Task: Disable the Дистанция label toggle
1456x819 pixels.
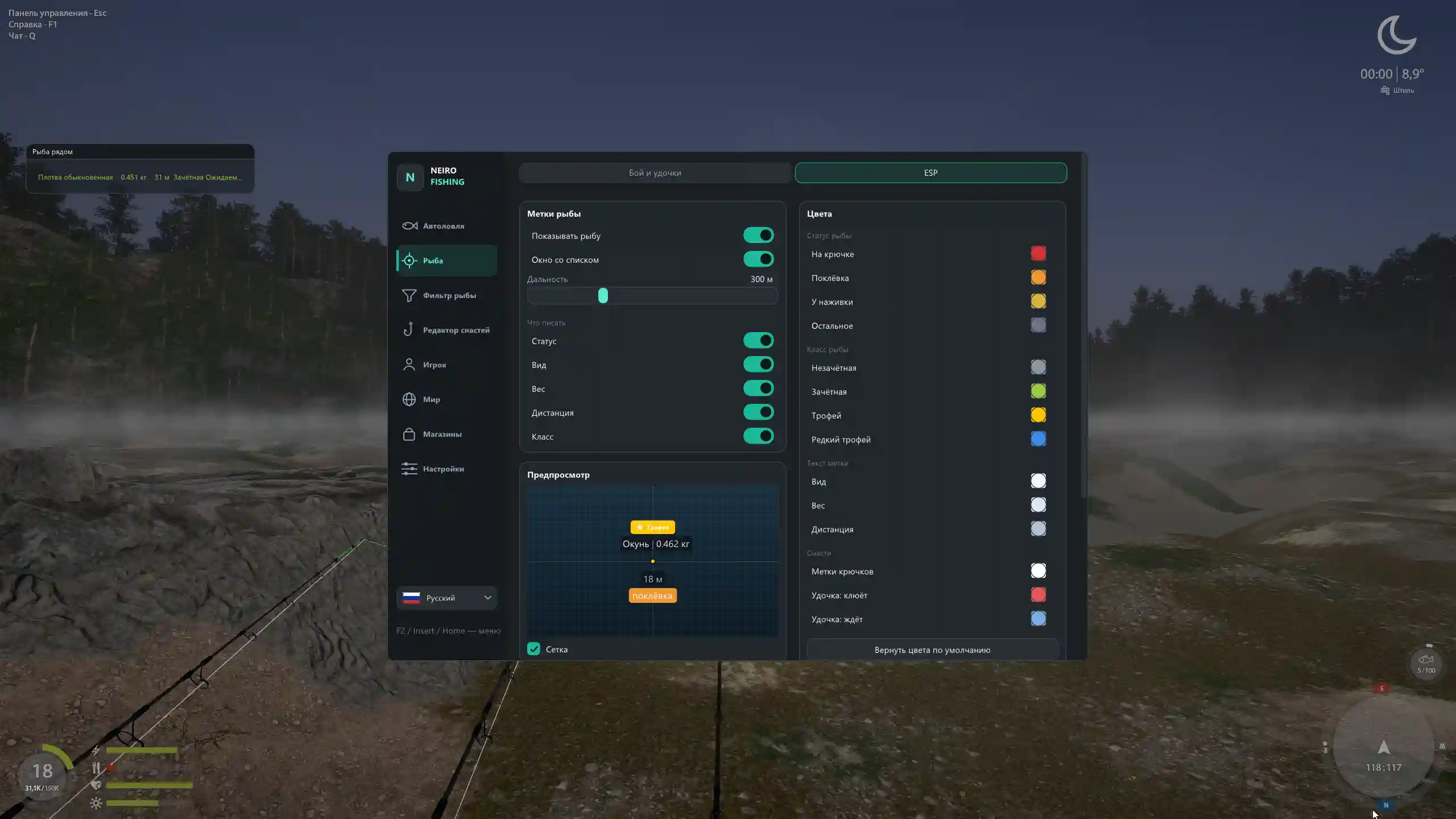Action: coord(759,412)
